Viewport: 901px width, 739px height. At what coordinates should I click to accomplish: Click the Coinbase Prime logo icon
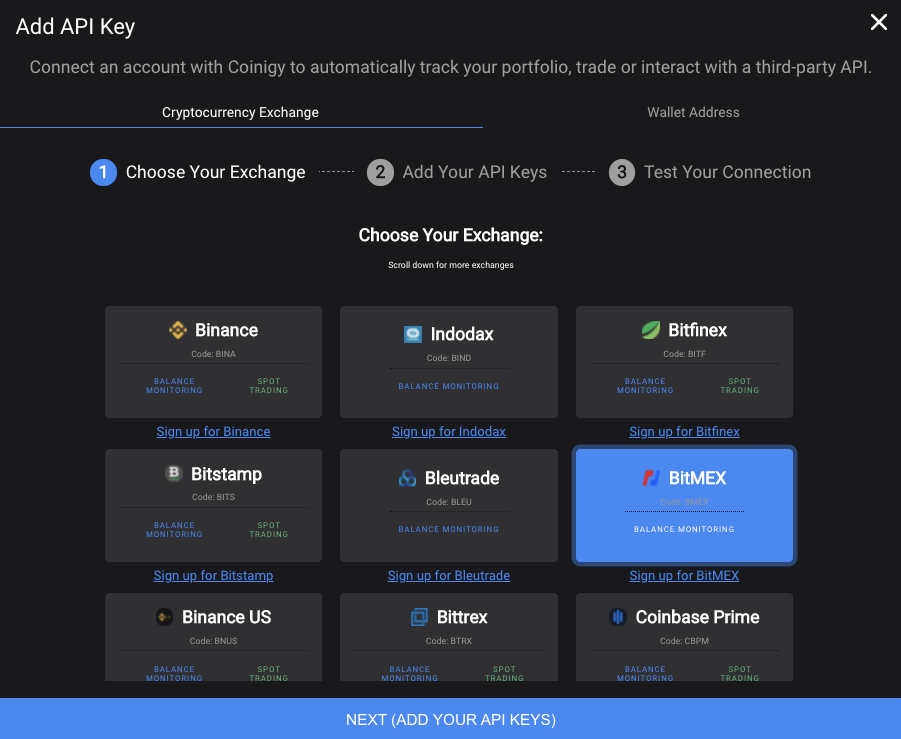click(x=618, y=617)
